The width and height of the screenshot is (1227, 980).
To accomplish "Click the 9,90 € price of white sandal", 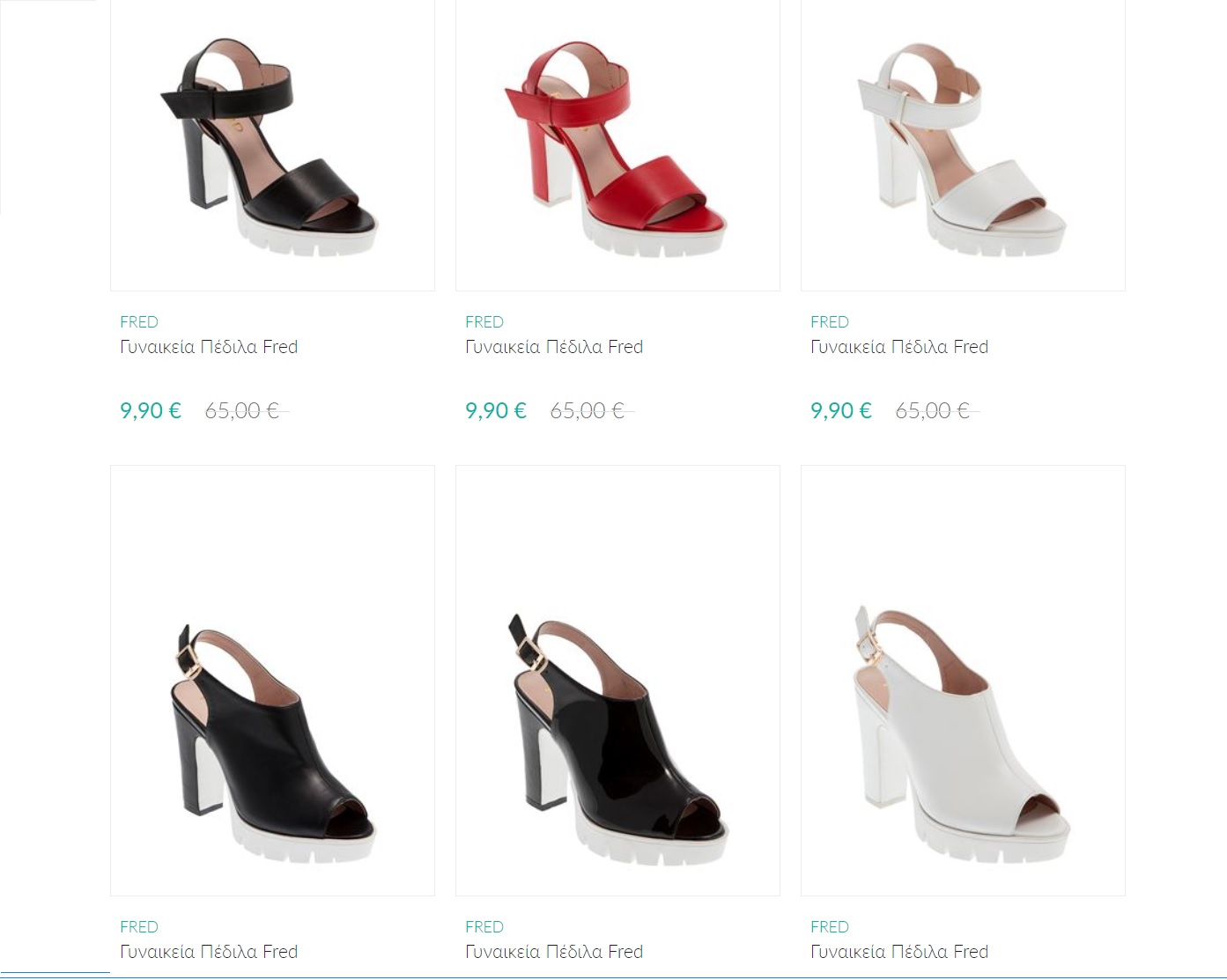I will coord(841,410).
